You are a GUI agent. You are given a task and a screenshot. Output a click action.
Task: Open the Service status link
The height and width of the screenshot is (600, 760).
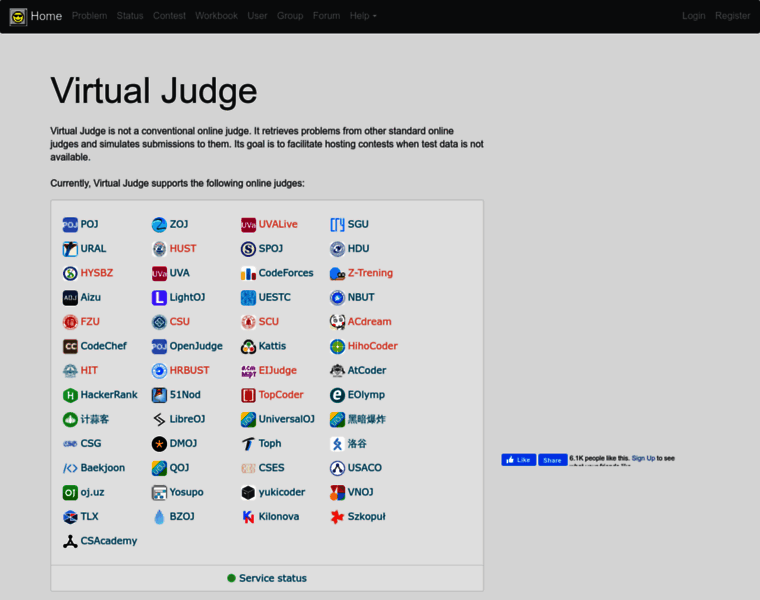click(272, 578)
